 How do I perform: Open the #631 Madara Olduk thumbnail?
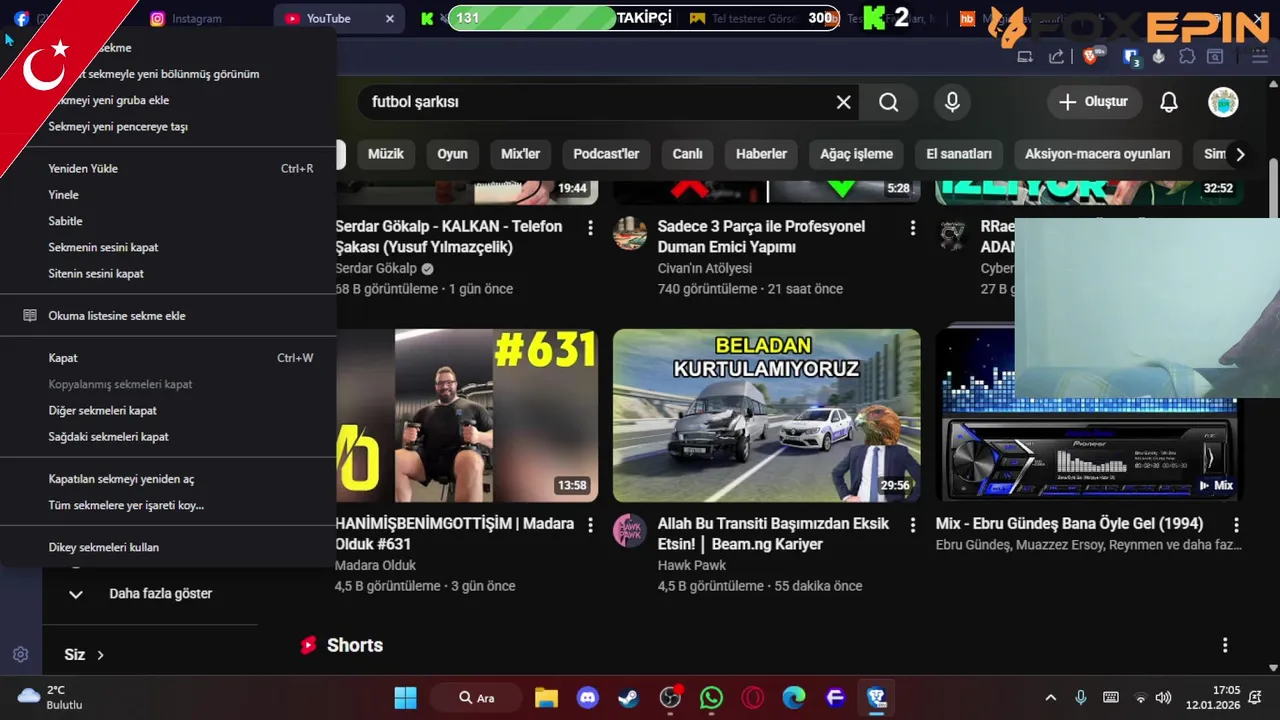point(467,416)
